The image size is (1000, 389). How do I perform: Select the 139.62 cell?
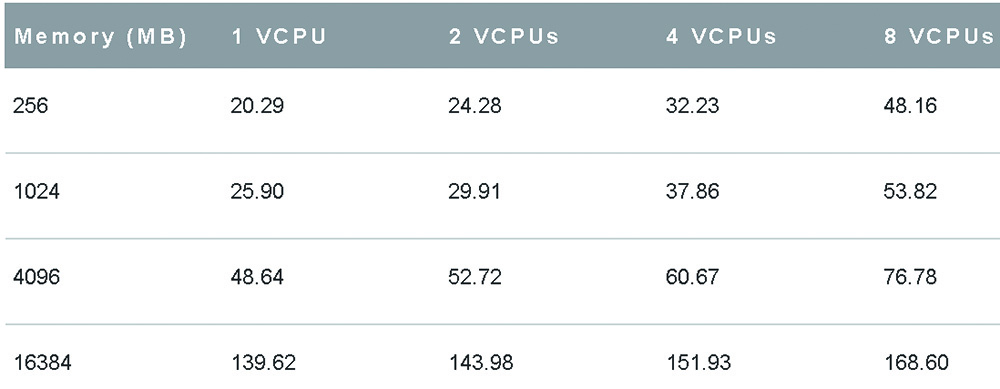pos(263,363)
